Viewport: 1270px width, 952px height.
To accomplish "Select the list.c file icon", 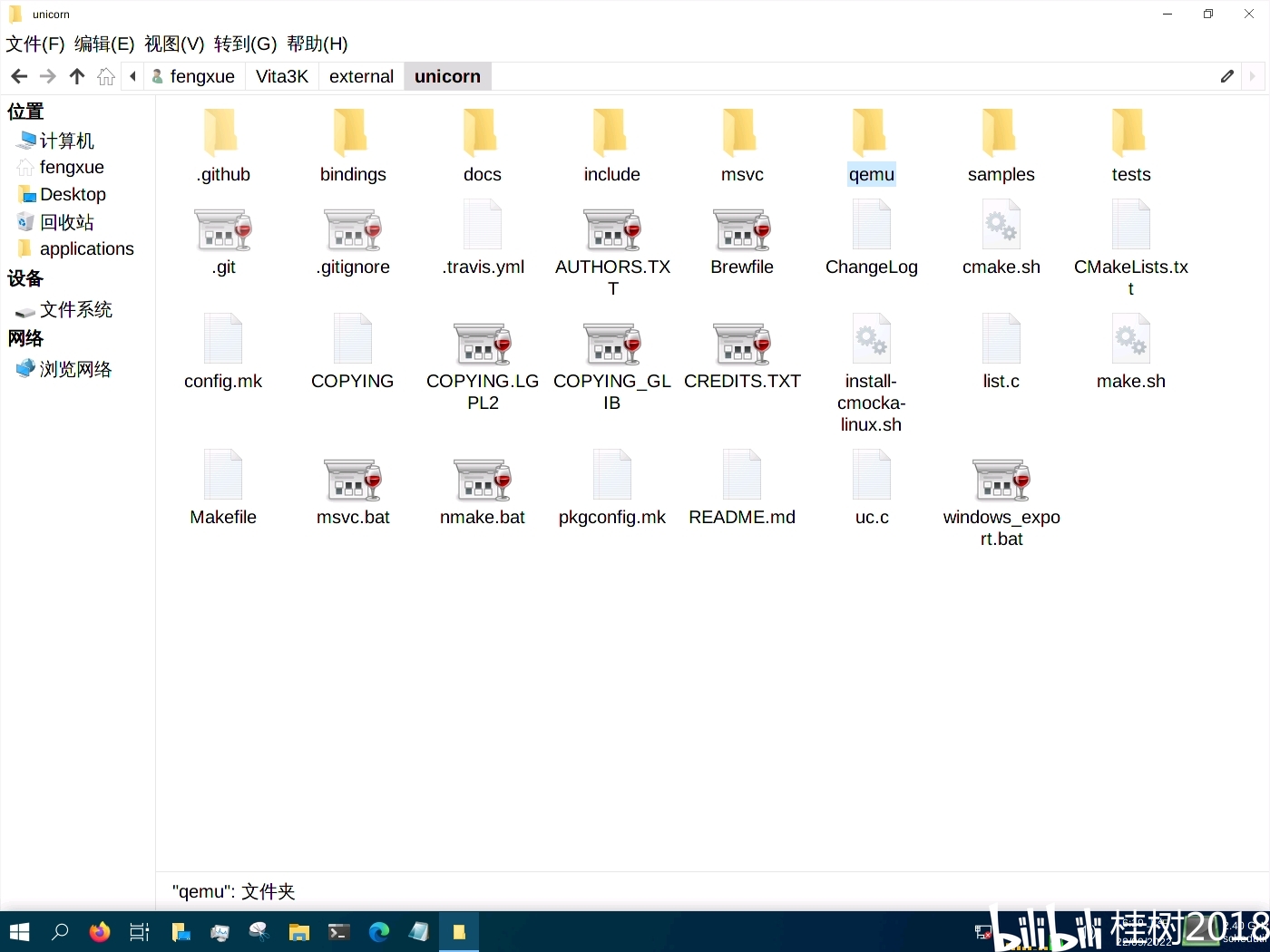I will tap(1001, 339).
